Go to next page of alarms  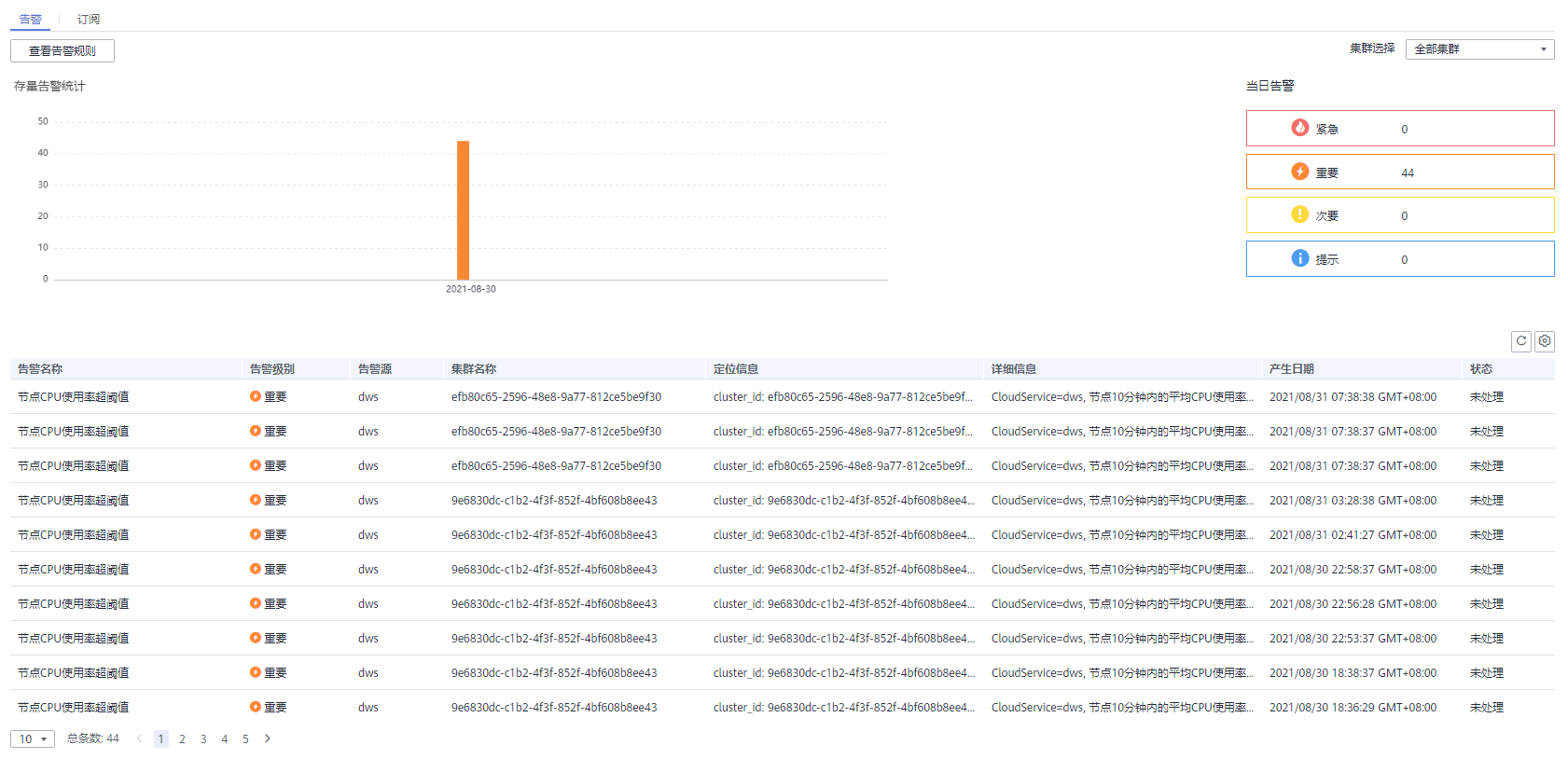pos(268,738)
